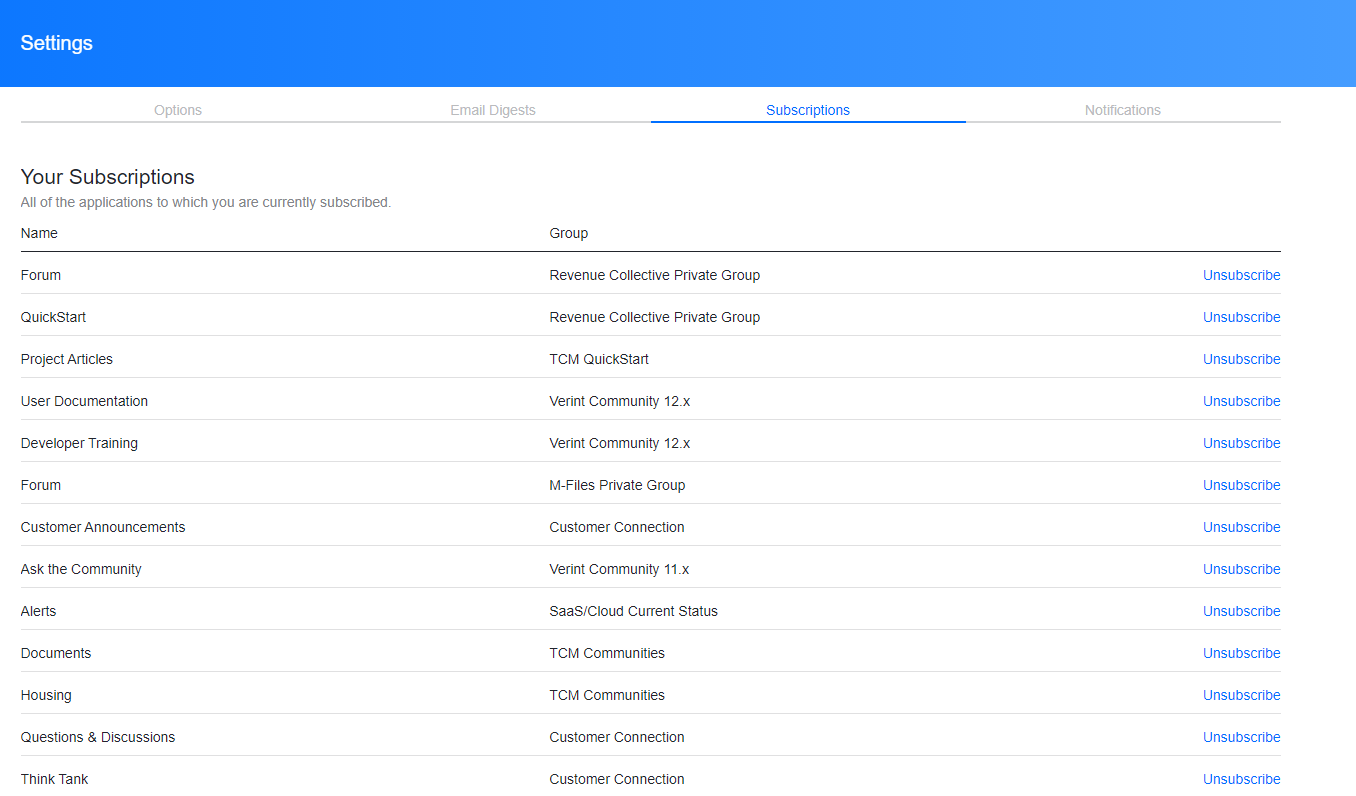Select the Developer Training name cell

(79, 443)
